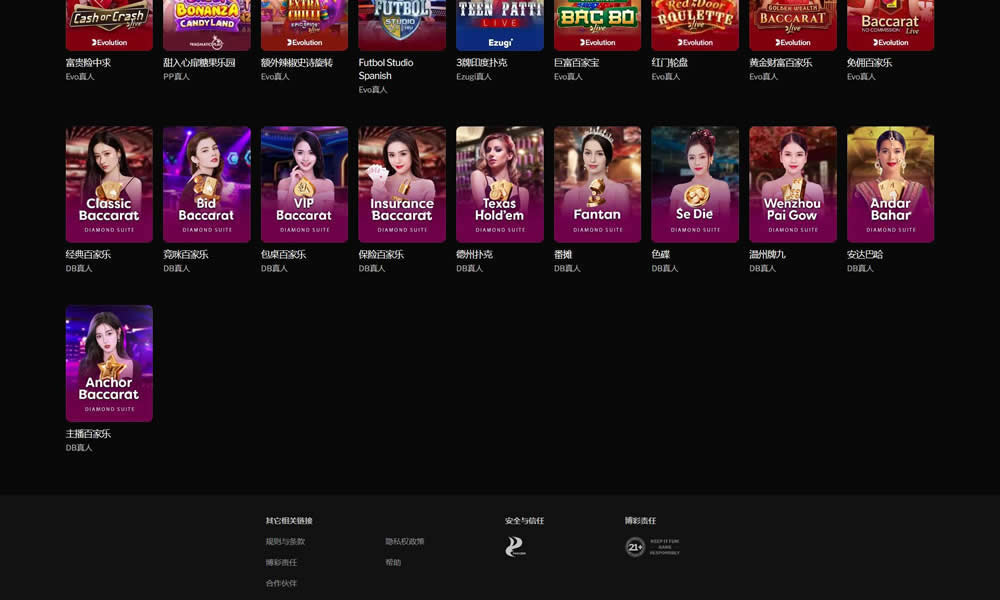Select the 黄金财富百家乐 game title
Image resolution: width=1000 pixels, height=600 pixels.
pos(781,62)
